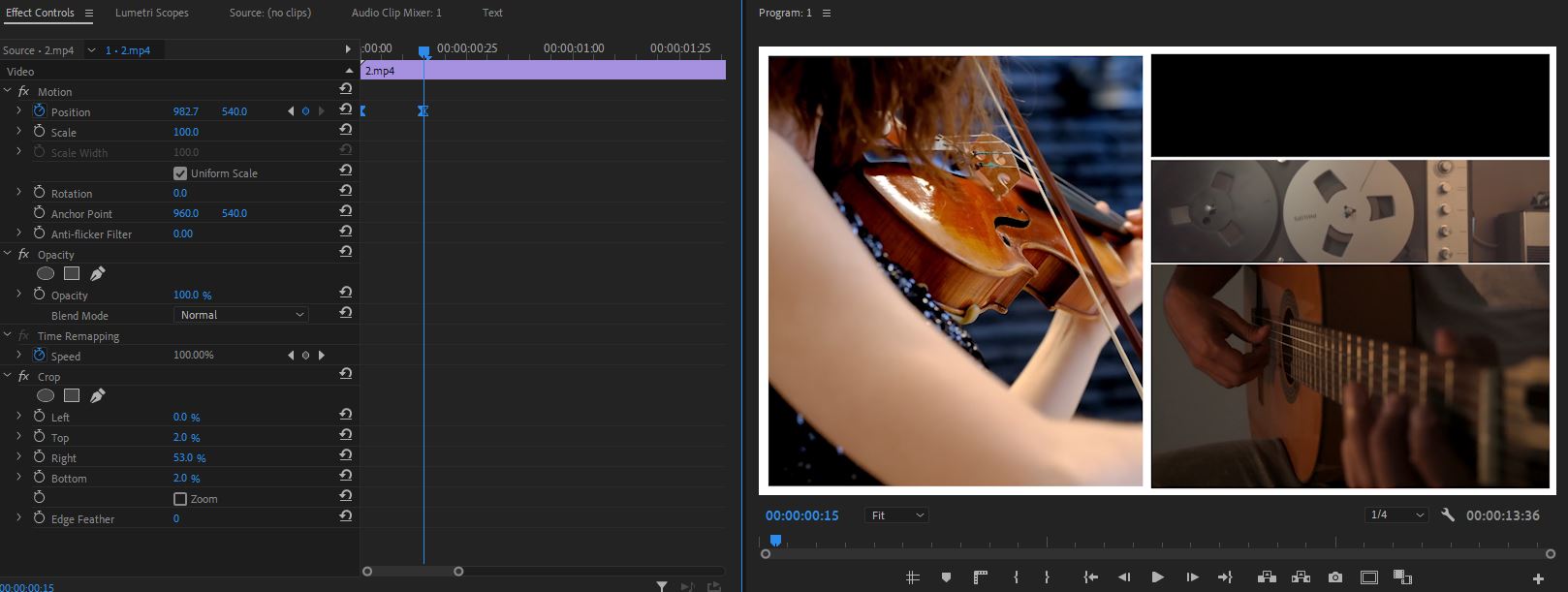Open Program monitor wrench settings
This screenshot has height=592, width=1568.
click(1448, 515)
